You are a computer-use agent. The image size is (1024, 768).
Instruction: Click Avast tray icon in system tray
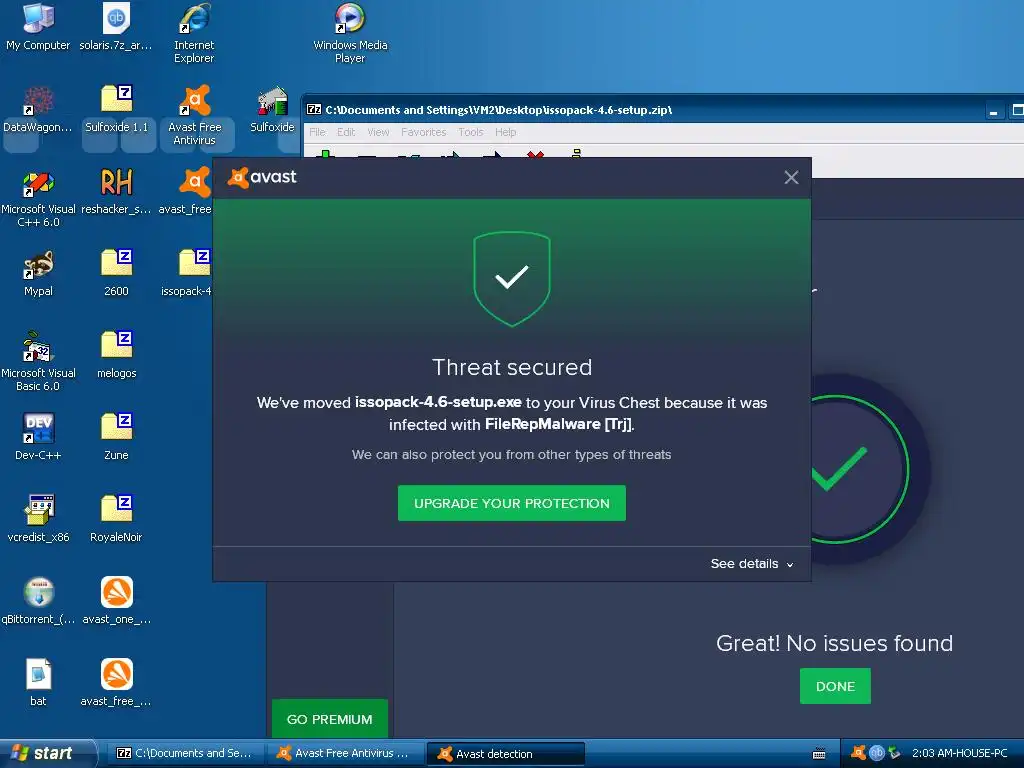(x=858, y=753)
